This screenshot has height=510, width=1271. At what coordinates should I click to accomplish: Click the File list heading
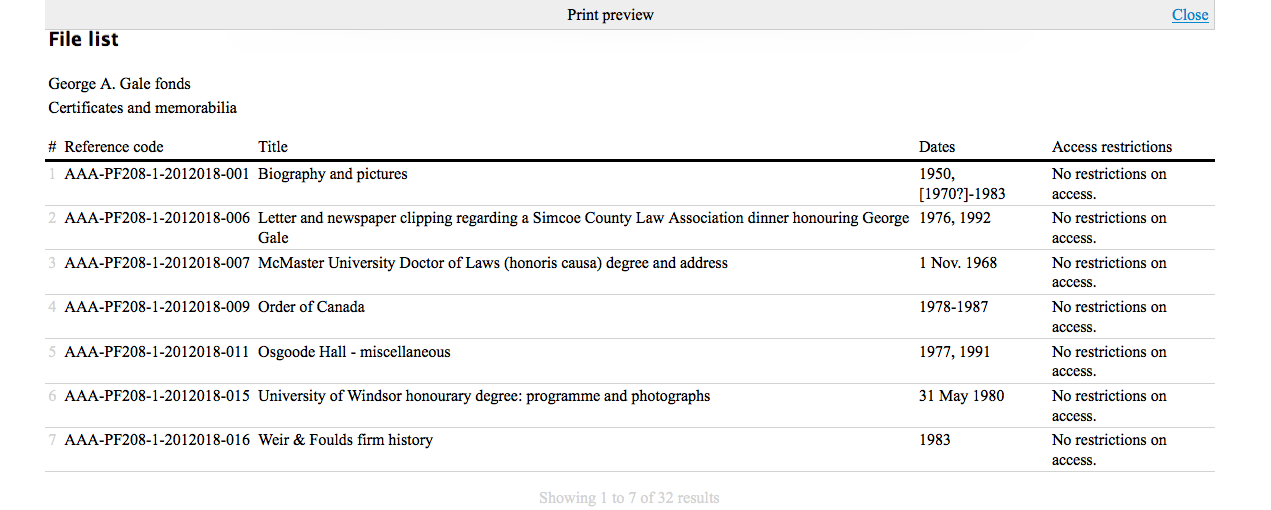coord(84,40)
